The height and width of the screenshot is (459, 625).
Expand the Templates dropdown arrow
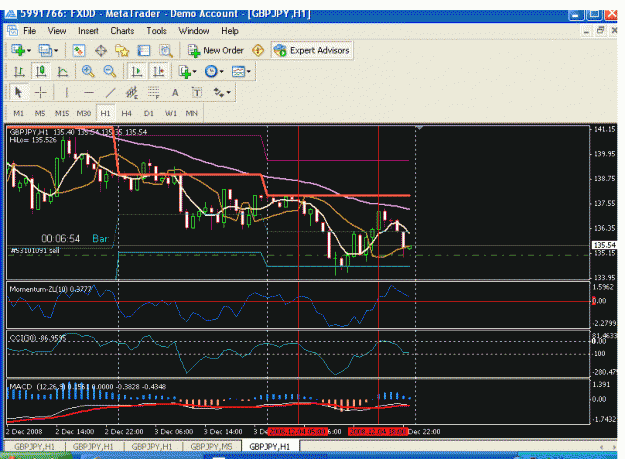249,72
